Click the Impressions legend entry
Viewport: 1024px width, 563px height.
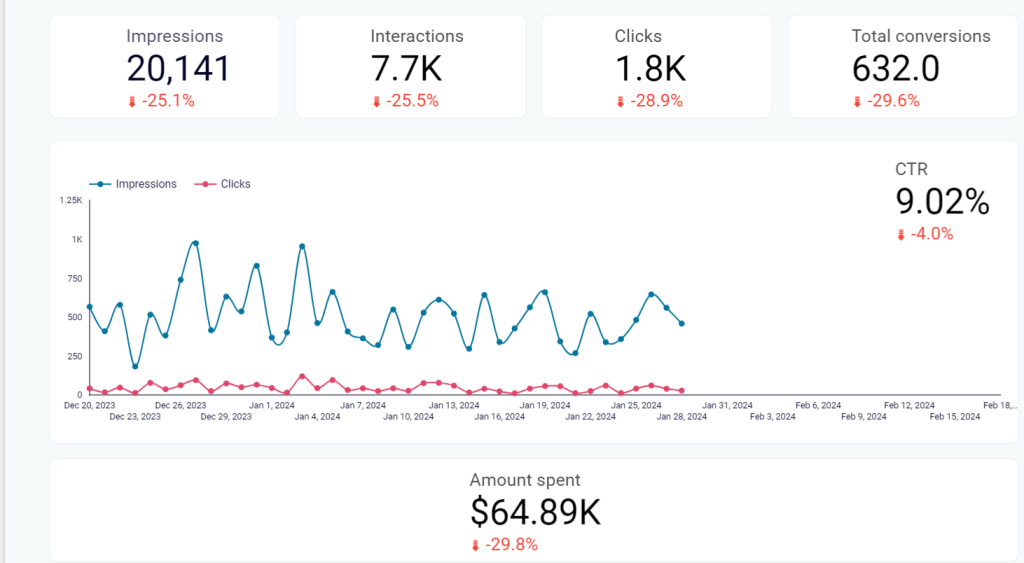(x=133, y=184)
